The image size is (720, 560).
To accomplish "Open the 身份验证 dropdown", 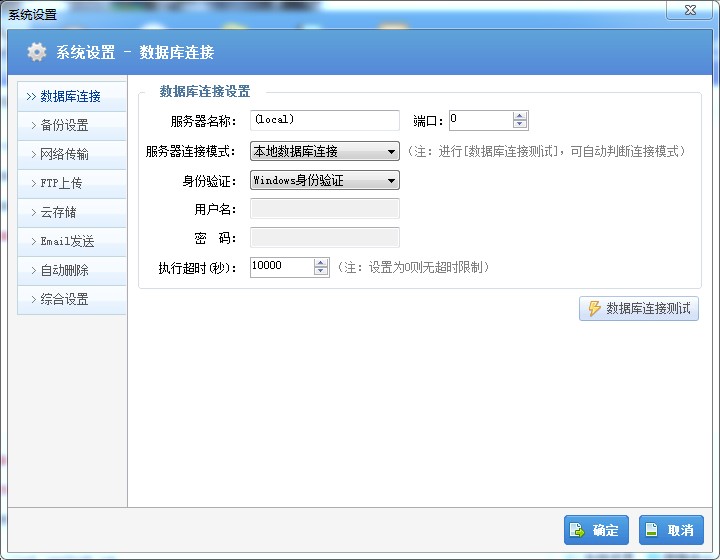I will click(325, 180).
